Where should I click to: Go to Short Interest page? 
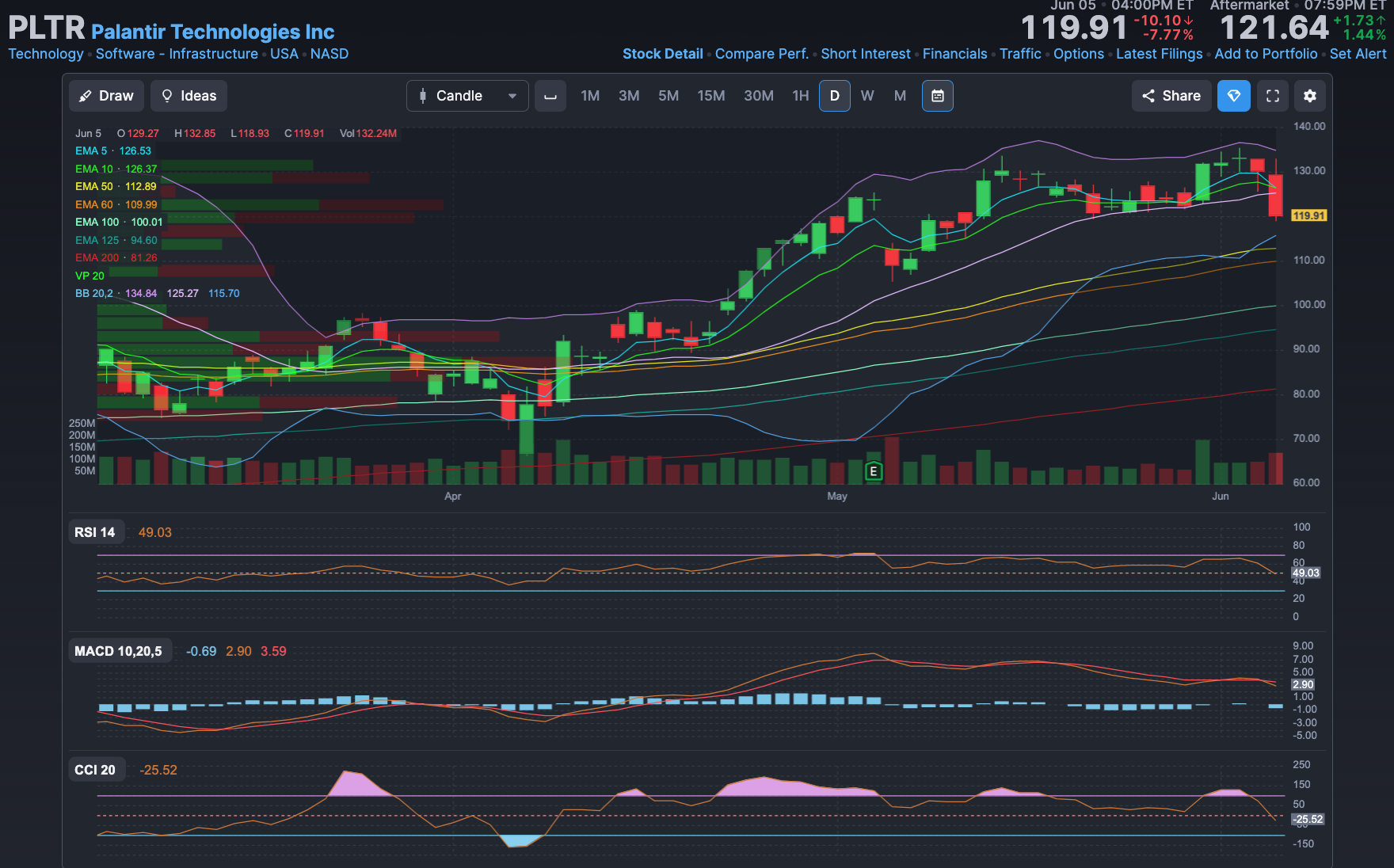click(866, 54)
